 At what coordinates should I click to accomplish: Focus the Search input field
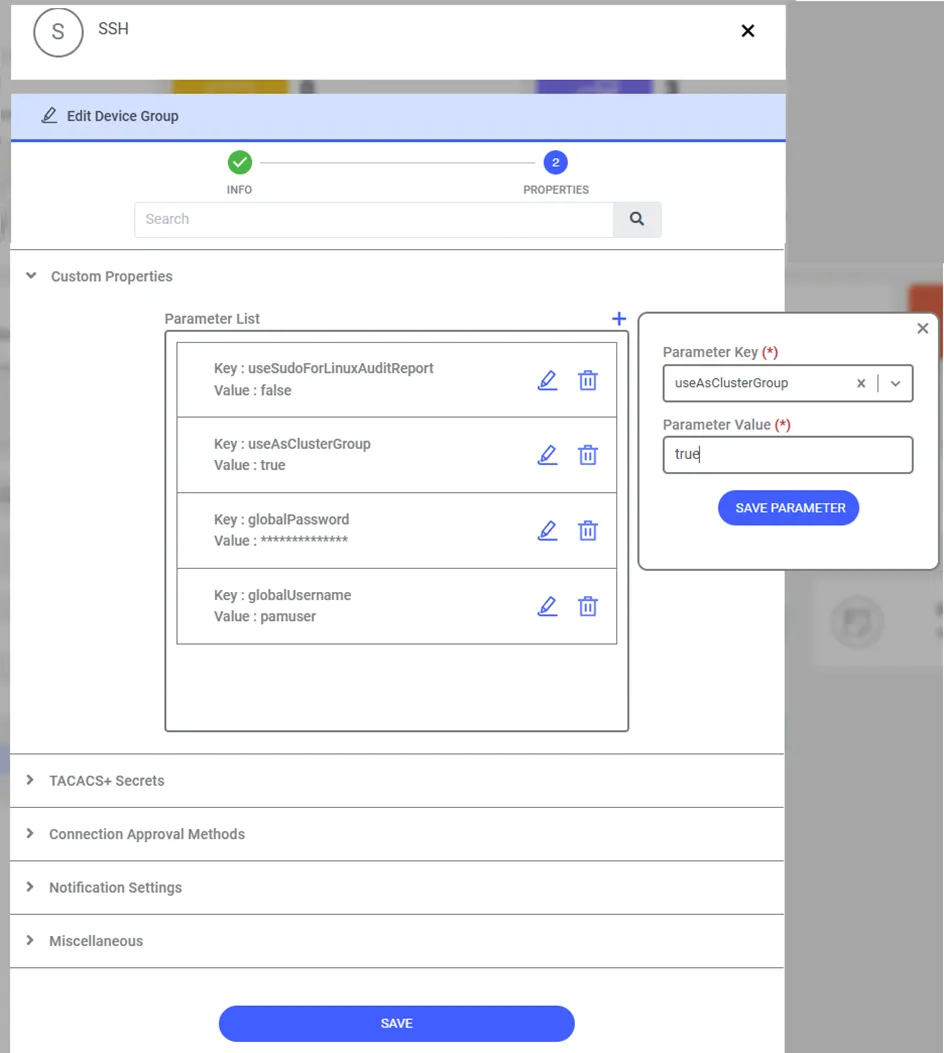(374, 219)
